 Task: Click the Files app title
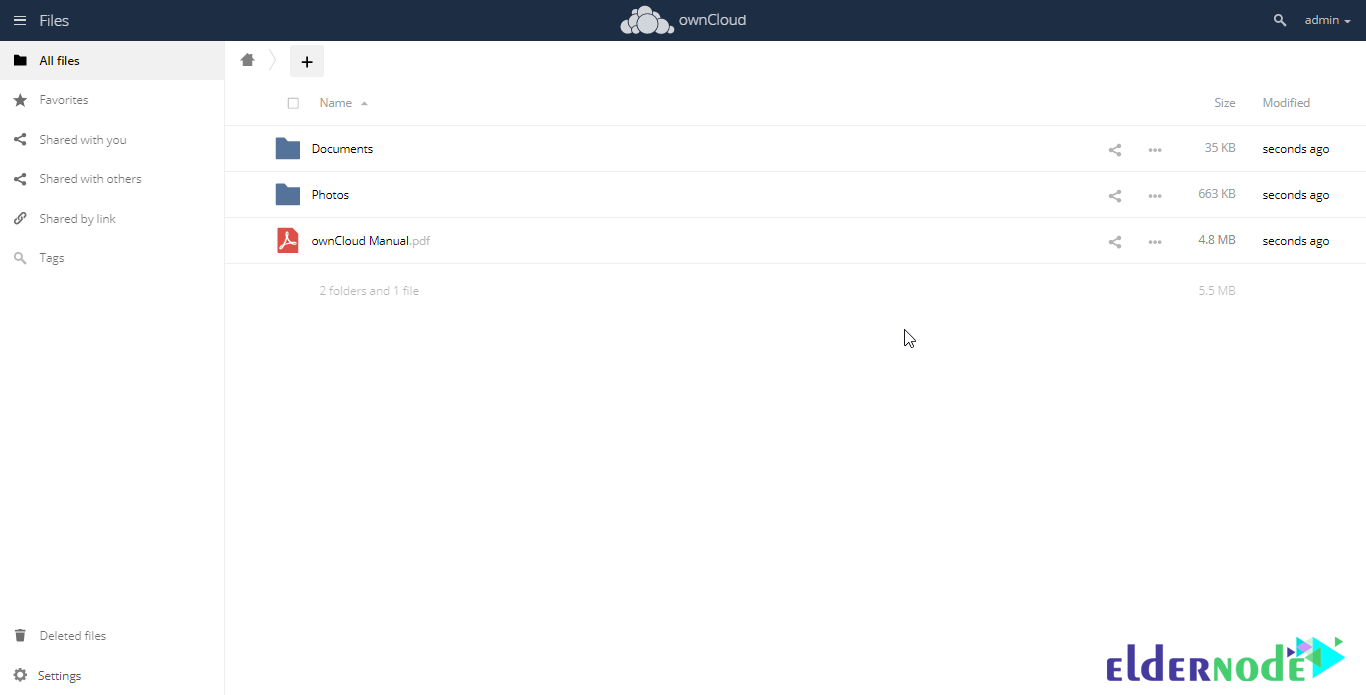point(54,20)
